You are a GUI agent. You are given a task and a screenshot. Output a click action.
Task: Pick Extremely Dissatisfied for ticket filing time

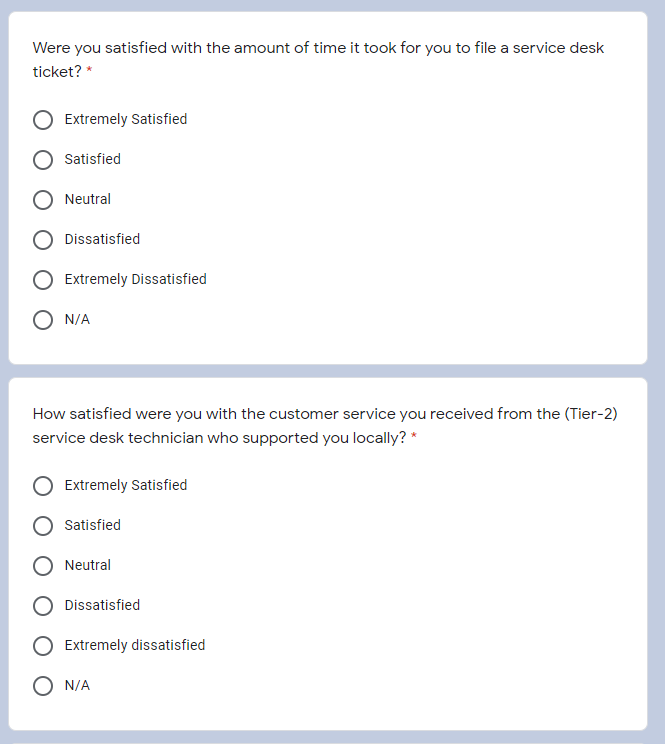(43, 280)
